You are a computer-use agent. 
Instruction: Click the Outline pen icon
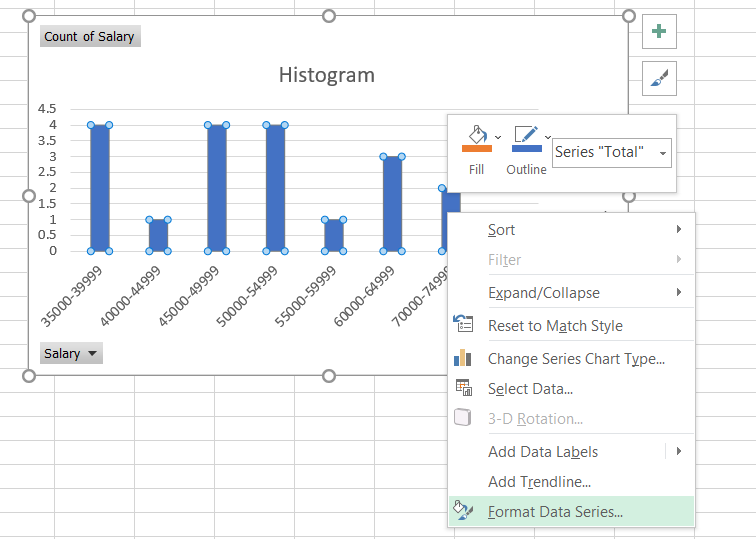526,138
